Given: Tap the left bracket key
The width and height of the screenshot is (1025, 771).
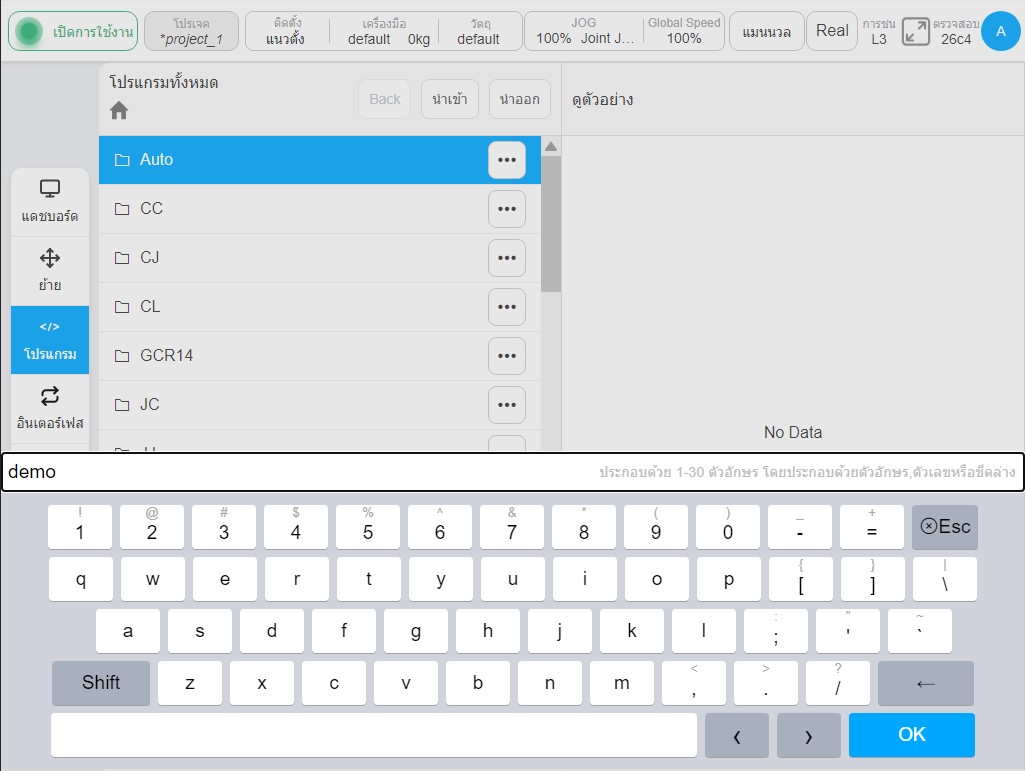Looking at the screenshot, I should click(801, 579).
